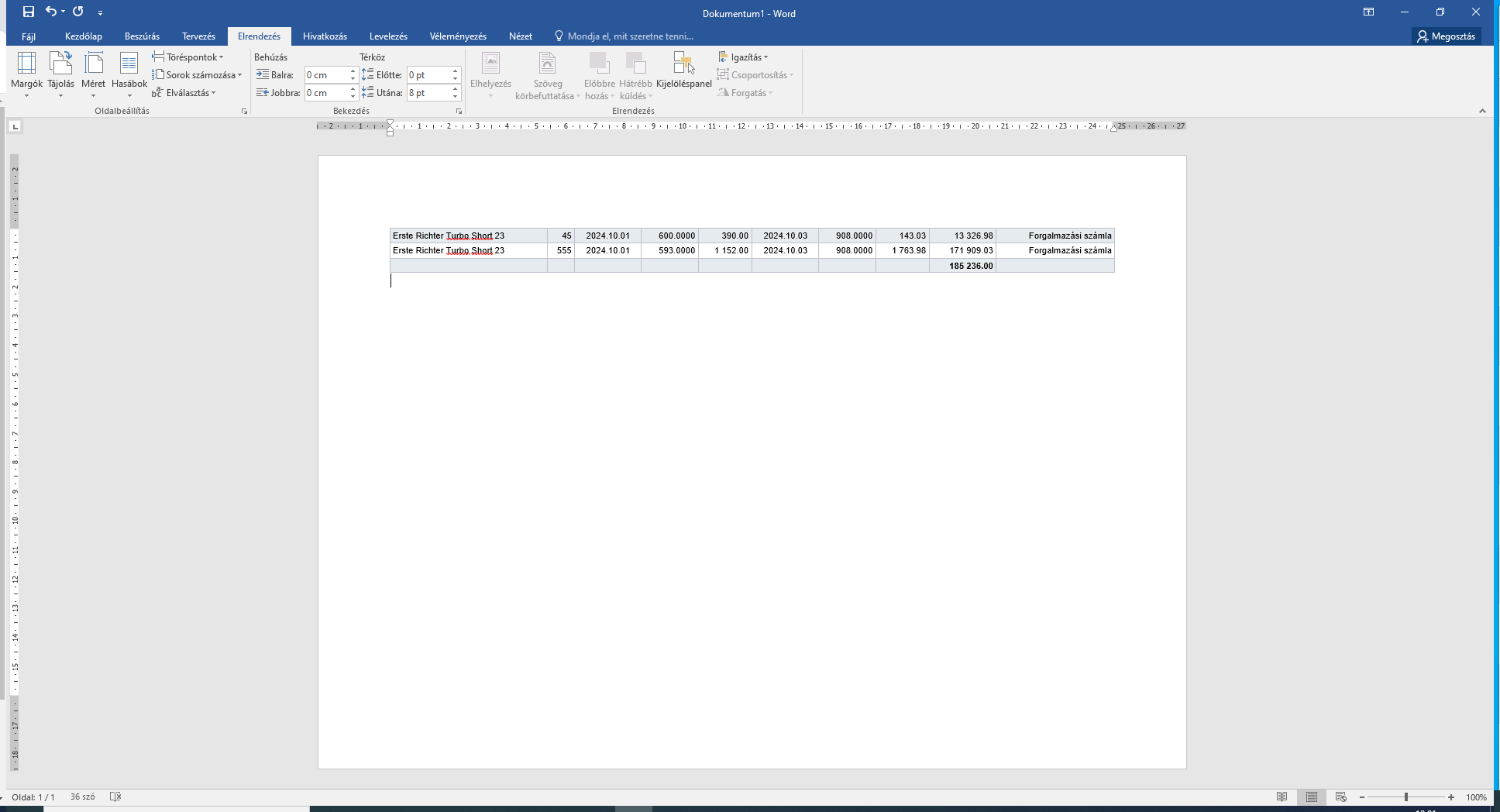This screenshot has width=1500, height=812.
Task: Decrease the Utána spacing with down arrow
Action: click(x=455, y=97)
